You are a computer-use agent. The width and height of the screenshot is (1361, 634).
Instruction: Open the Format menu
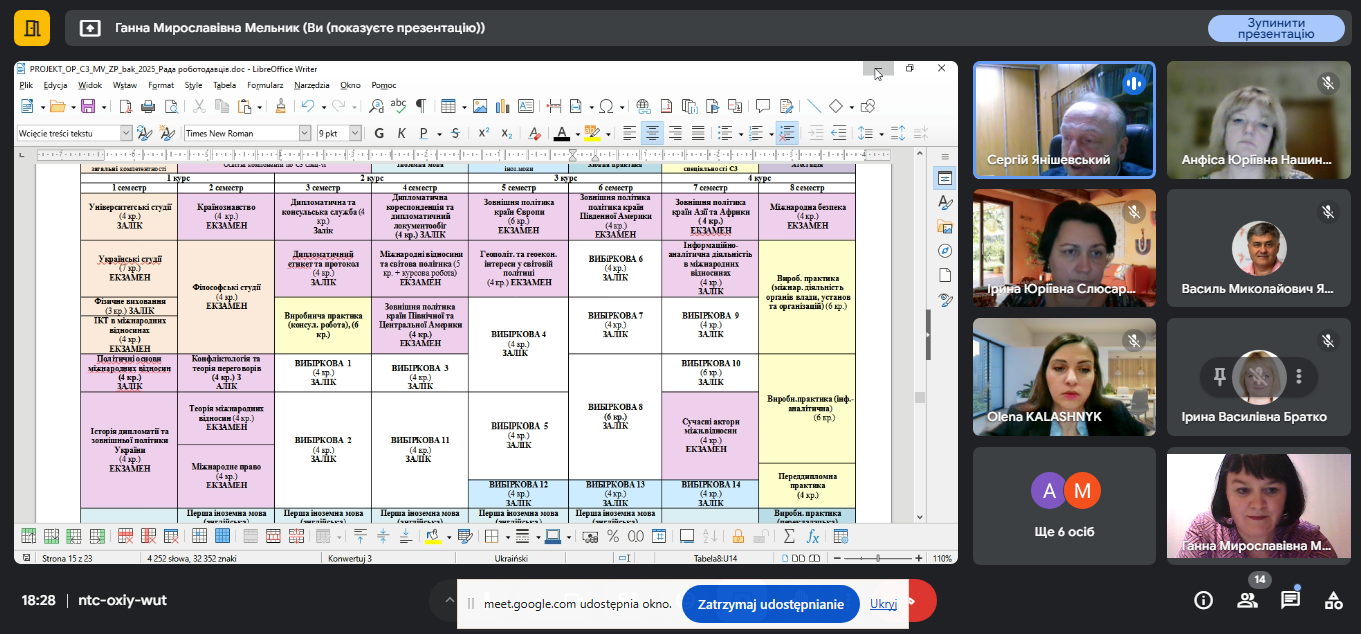160,85
